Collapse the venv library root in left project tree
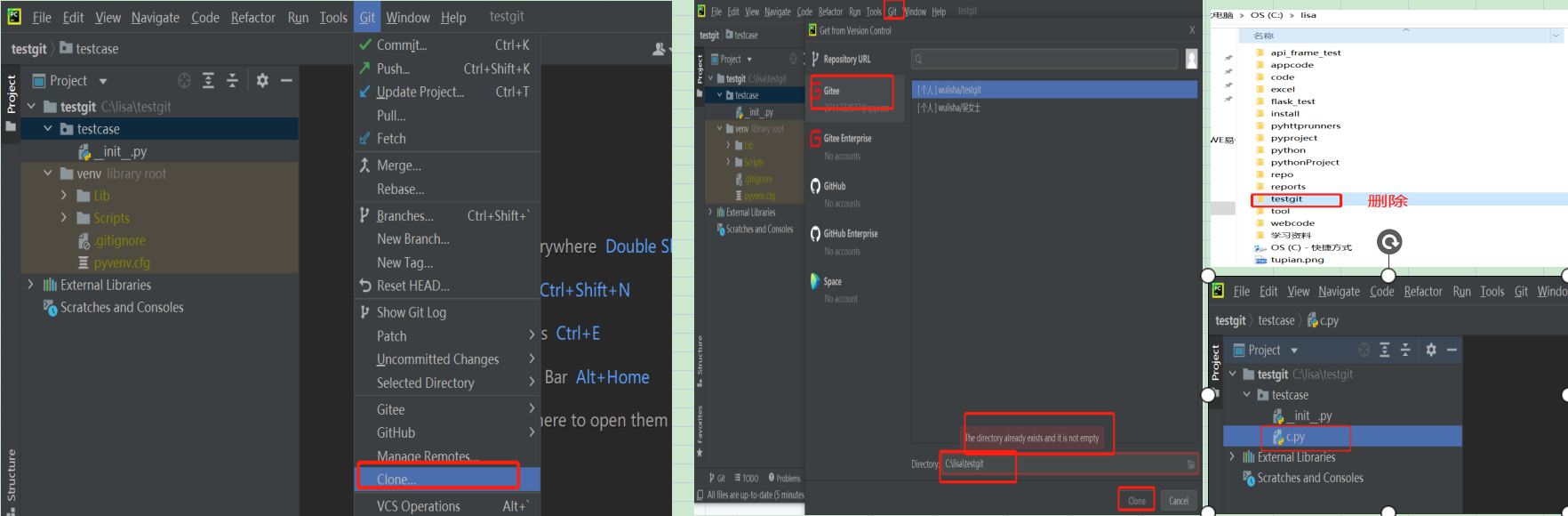This screenshot has width=1568, height=516. (48, 173)
